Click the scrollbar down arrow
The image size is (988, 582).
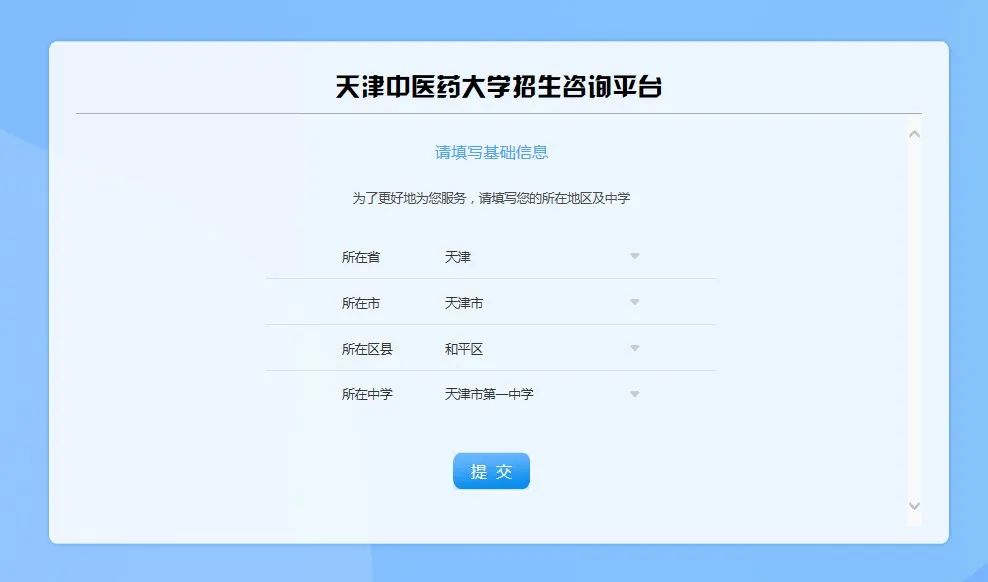(x=914, y=506)
